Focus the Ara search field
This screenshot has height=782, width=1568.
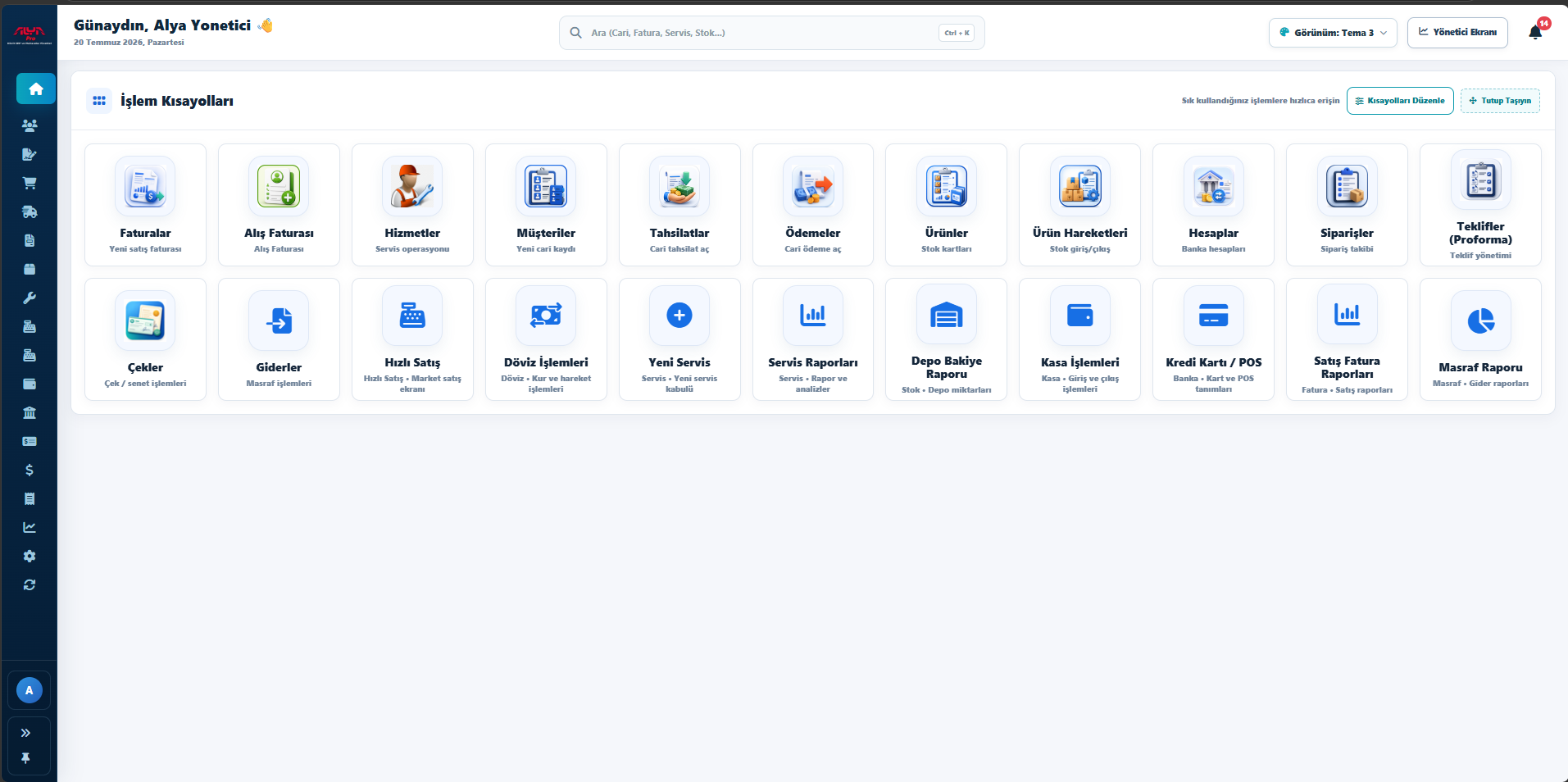tap(771, 33)
